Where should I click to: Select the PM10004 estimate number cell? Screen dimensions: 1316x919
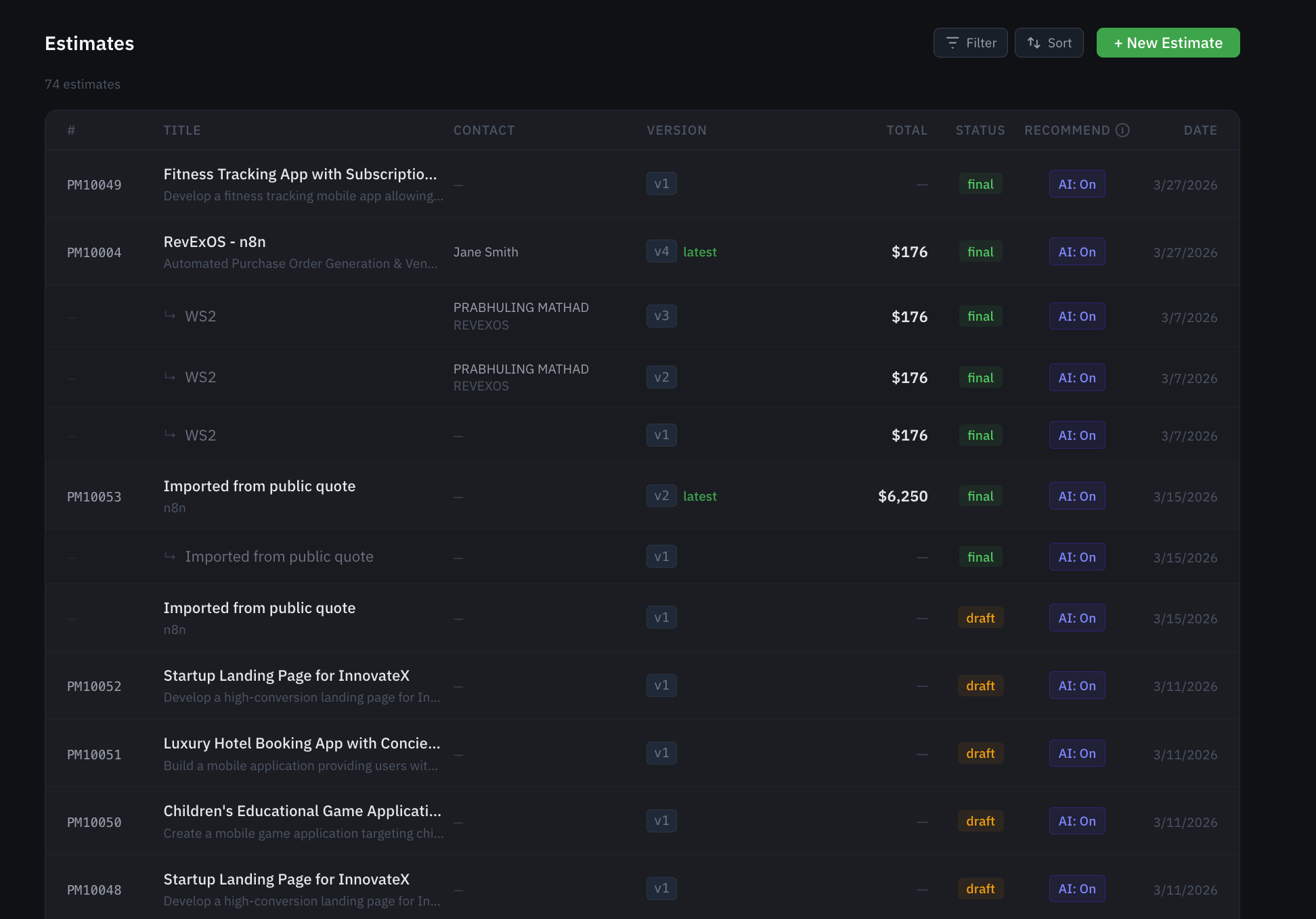94,252
